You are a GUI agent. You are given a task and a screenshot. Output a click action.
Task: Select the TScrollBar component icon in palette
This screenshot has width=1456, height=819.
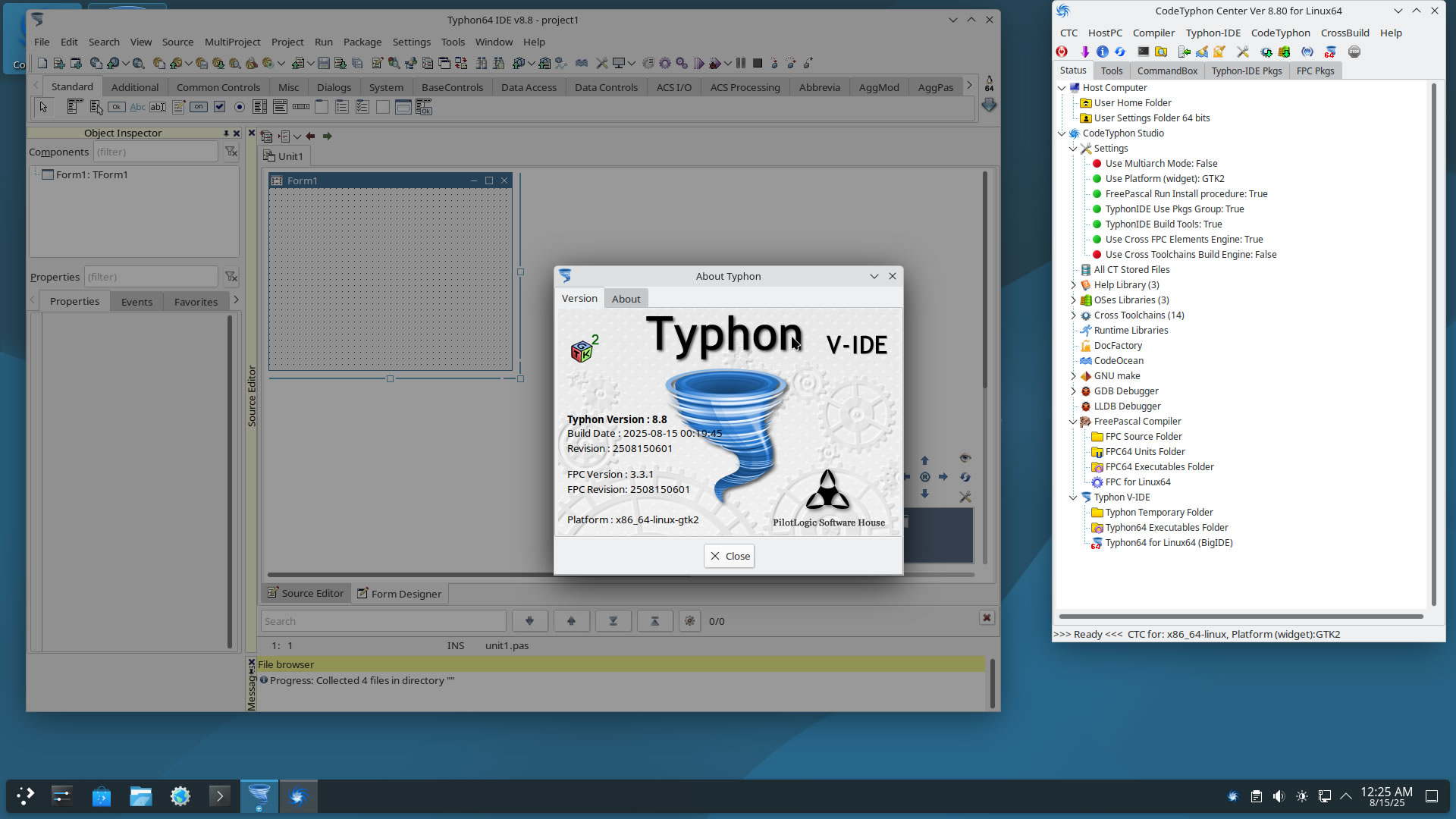301,108
